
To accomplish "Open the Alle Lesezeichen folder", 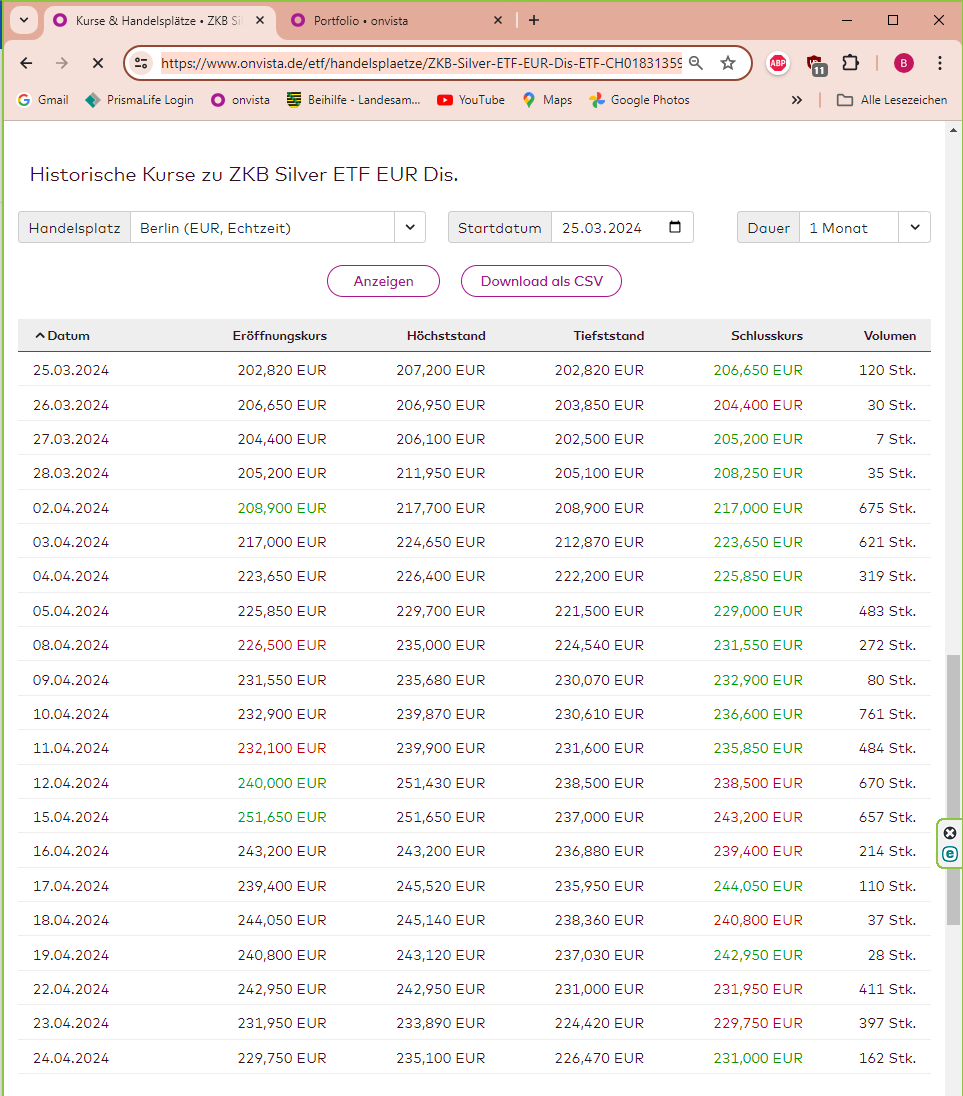I will [x=892, y=100].
